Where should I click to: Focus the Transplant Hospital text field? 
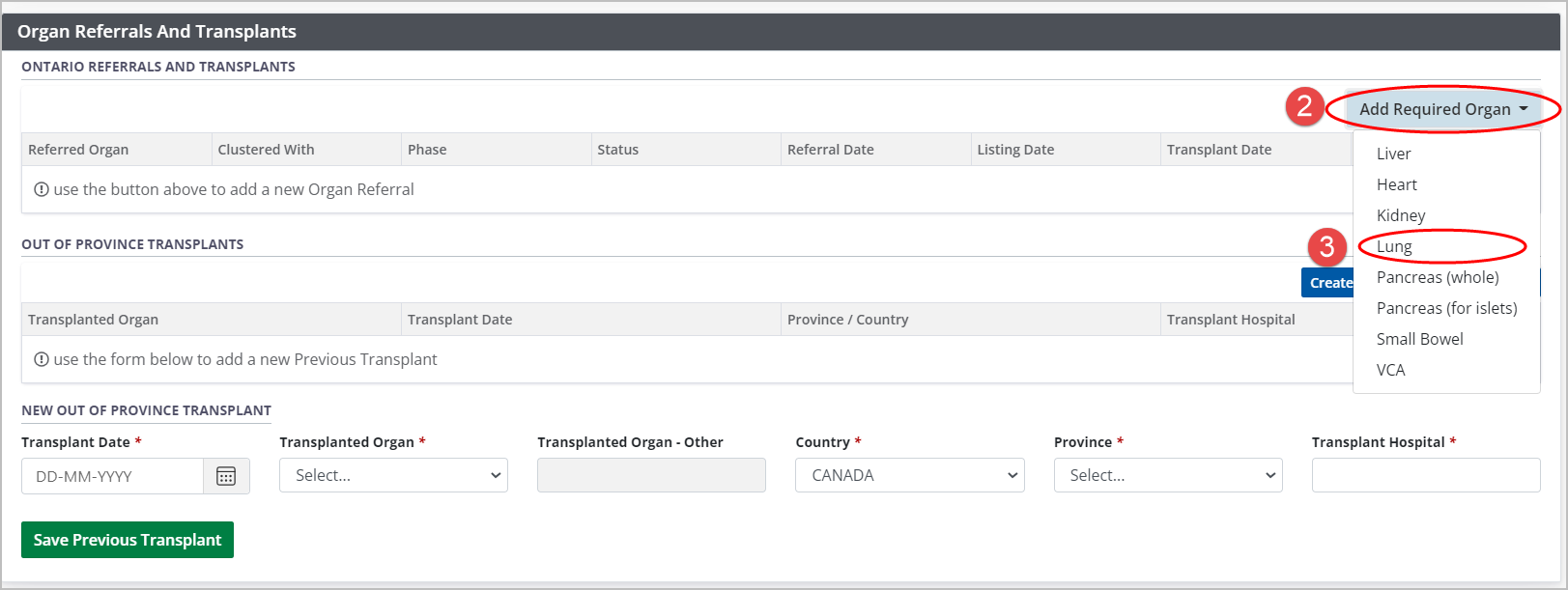(1426, 475)
